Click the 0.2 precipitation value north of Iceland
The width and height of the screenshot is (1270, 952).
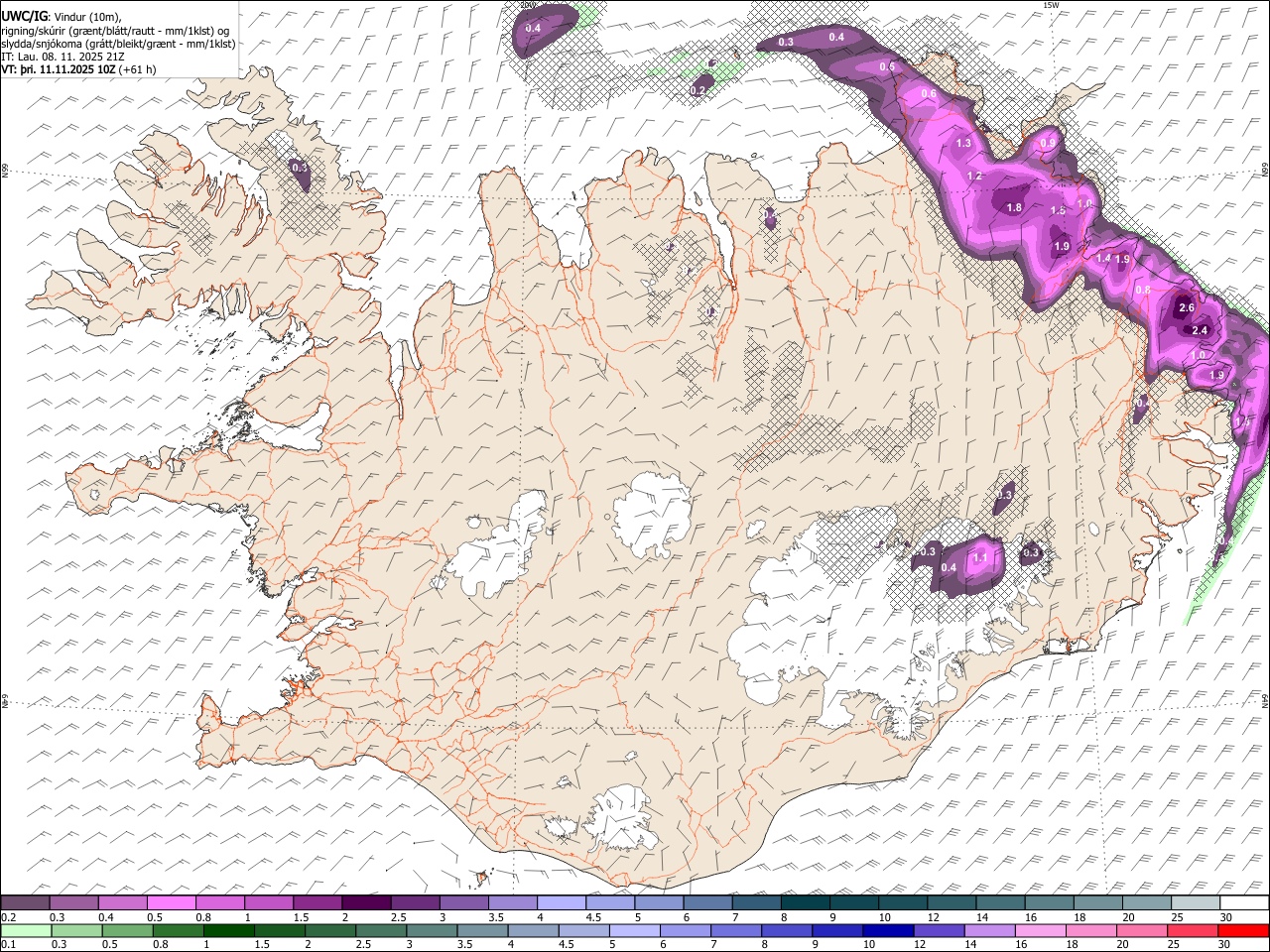coord(698,90)
